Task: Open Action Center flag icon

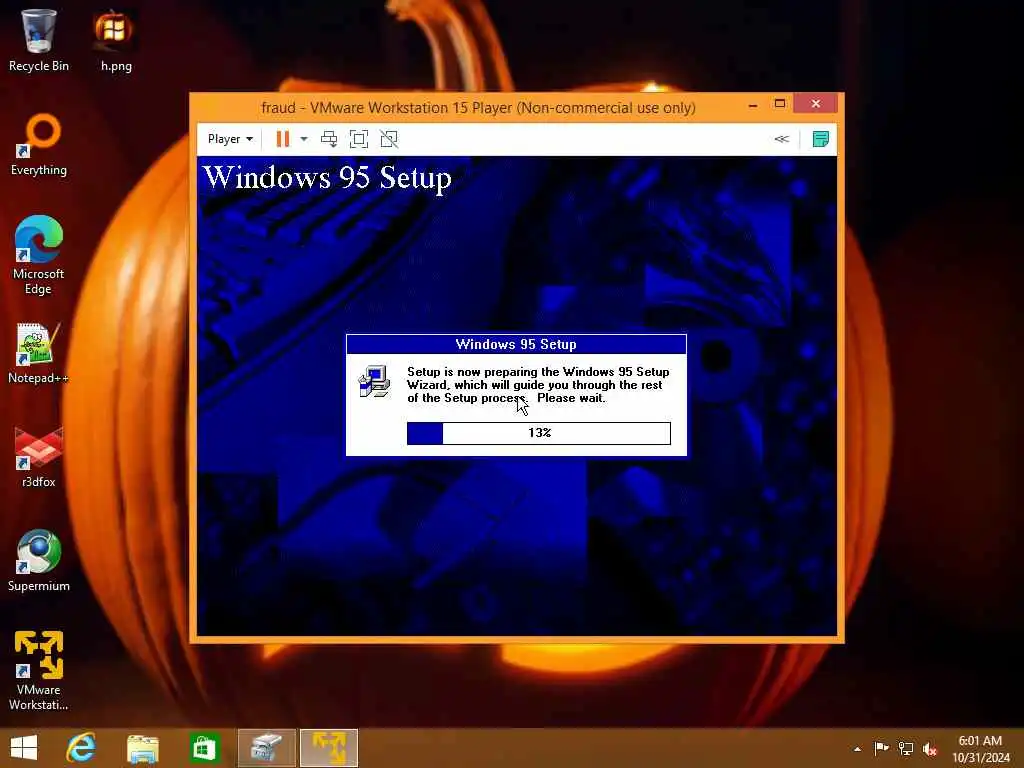Action: [881, 748]
